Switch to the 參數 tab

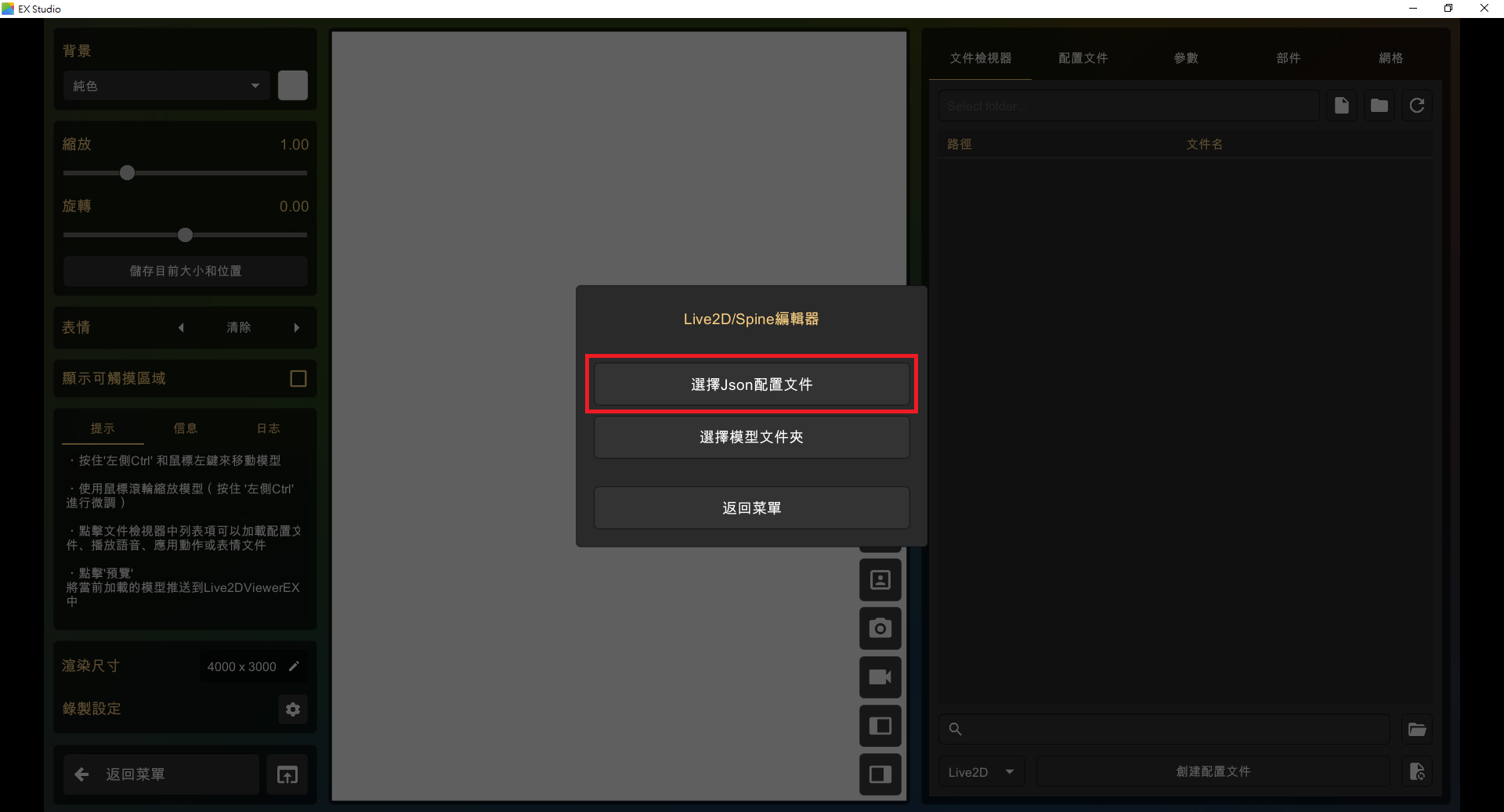click(1185, 58)
